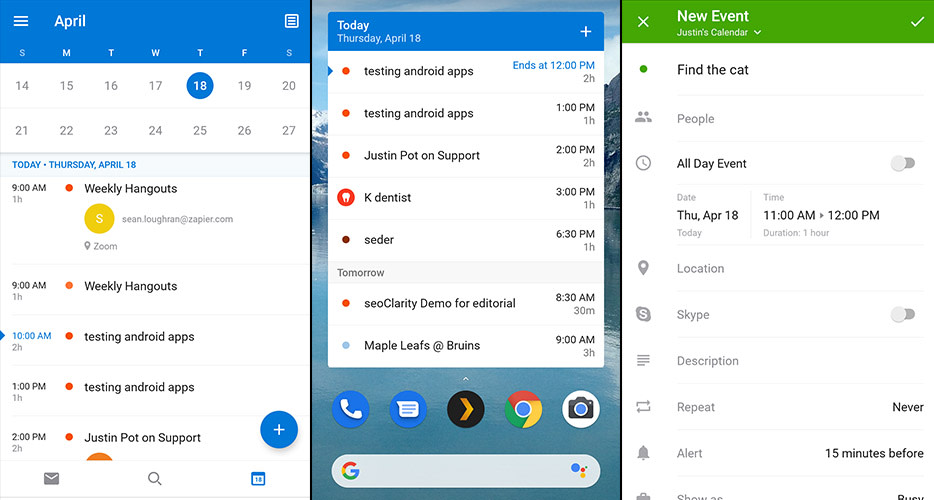Open the search tab in bottom bar
This screenshot has height=500, width=934.
(155, 479)
